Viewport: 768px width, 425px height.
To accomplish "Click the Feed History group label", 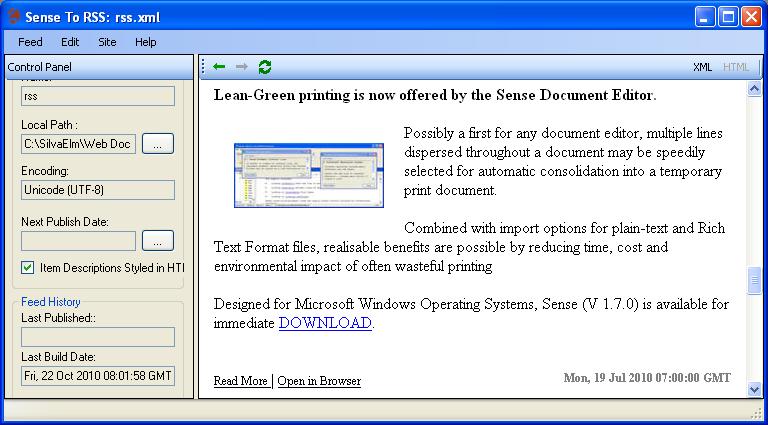I will (50, 302).
